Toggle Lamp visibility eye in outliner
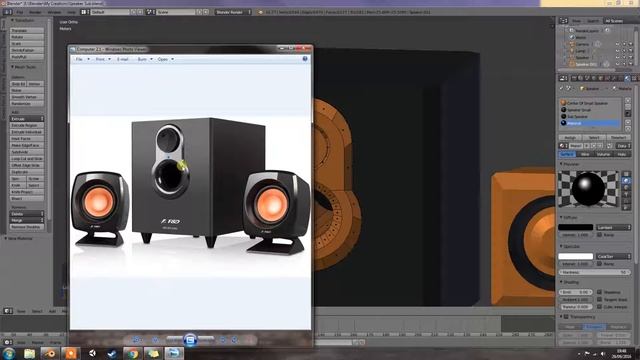 (x=618, y=51)
